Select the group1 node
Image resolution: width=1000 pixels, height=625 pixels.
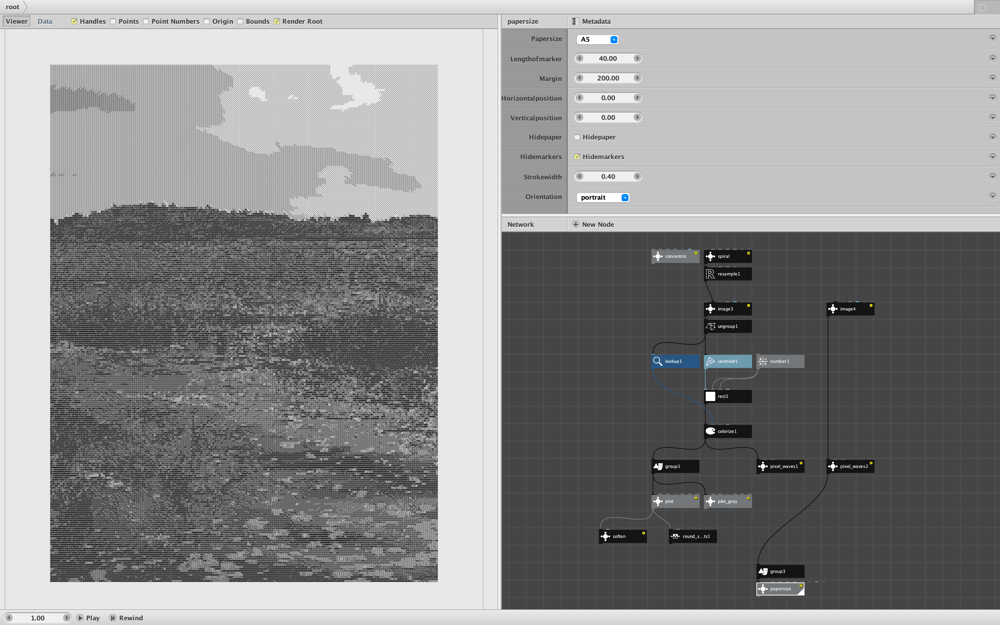[675, 466]
